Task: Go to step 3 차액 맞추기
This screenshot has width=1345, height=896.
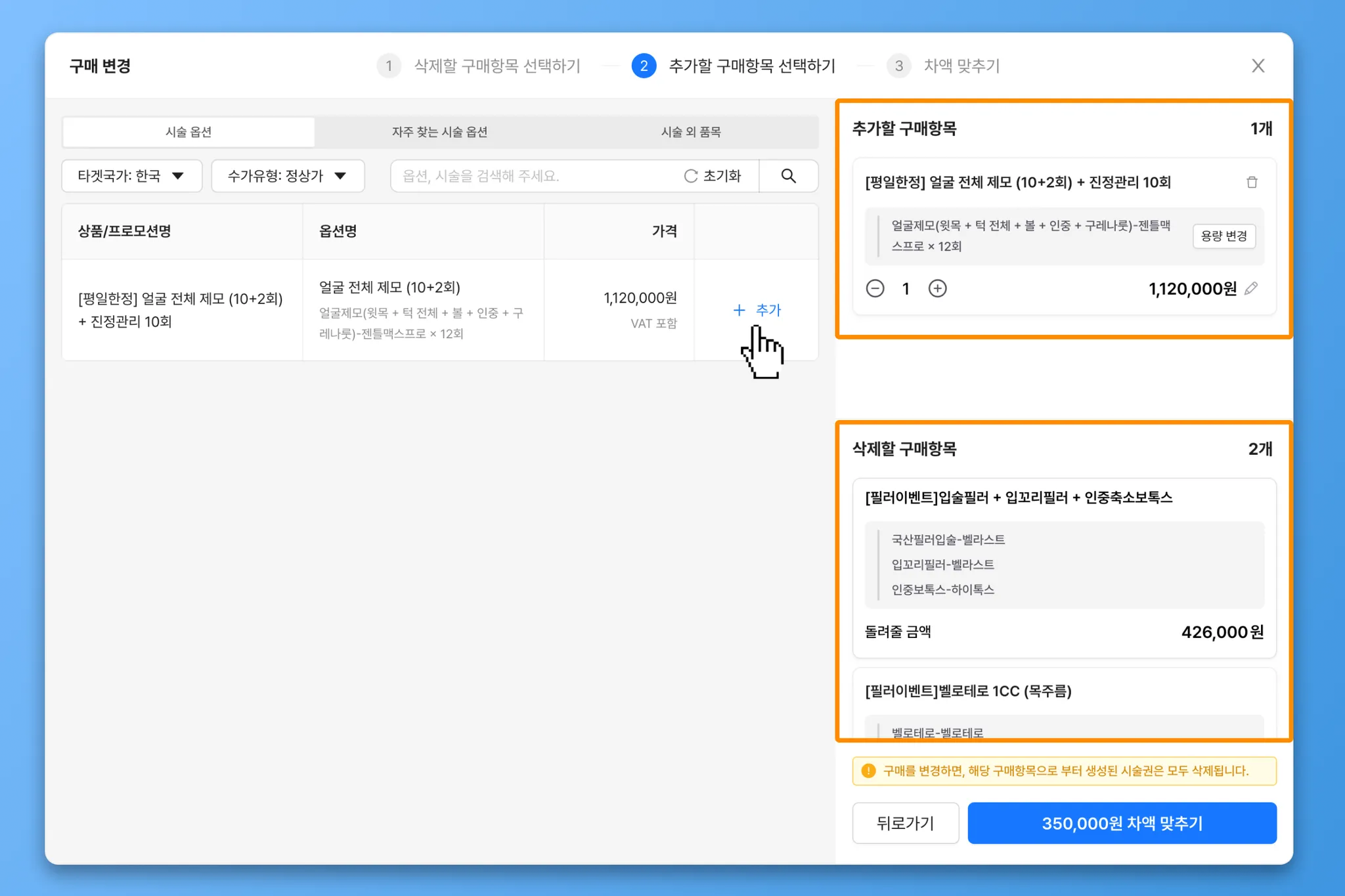Action: pos(944,66)
